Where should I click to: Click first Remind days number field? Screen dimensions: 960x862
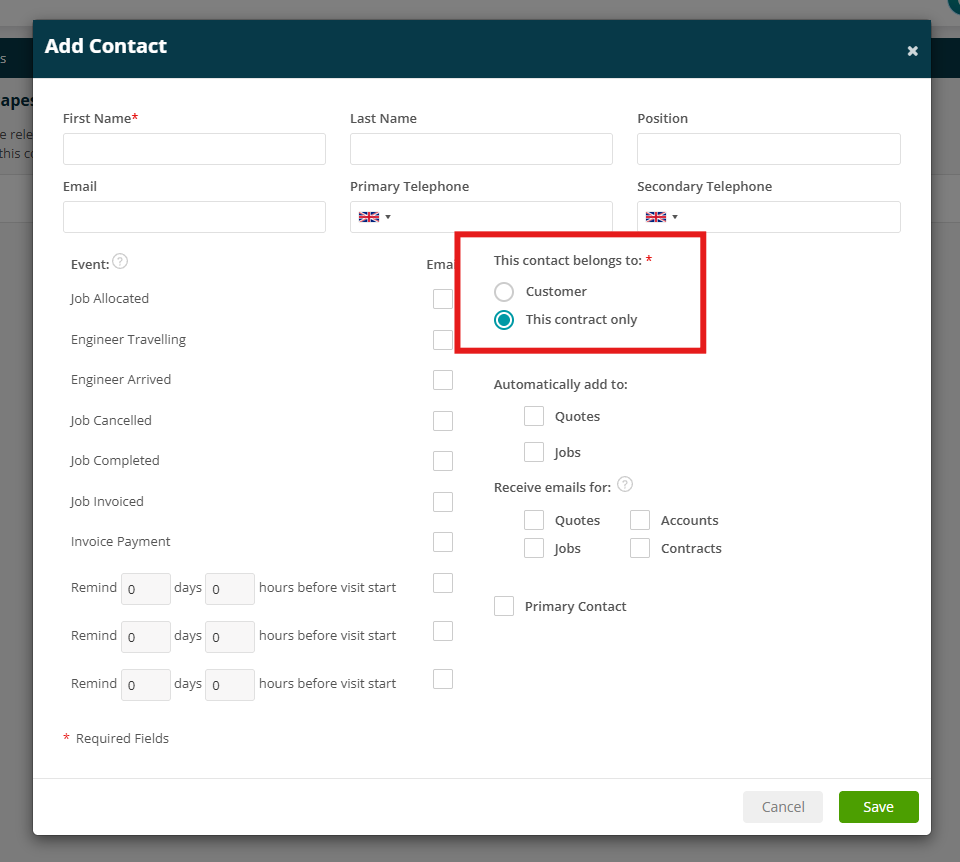click(x=146, y=589)
